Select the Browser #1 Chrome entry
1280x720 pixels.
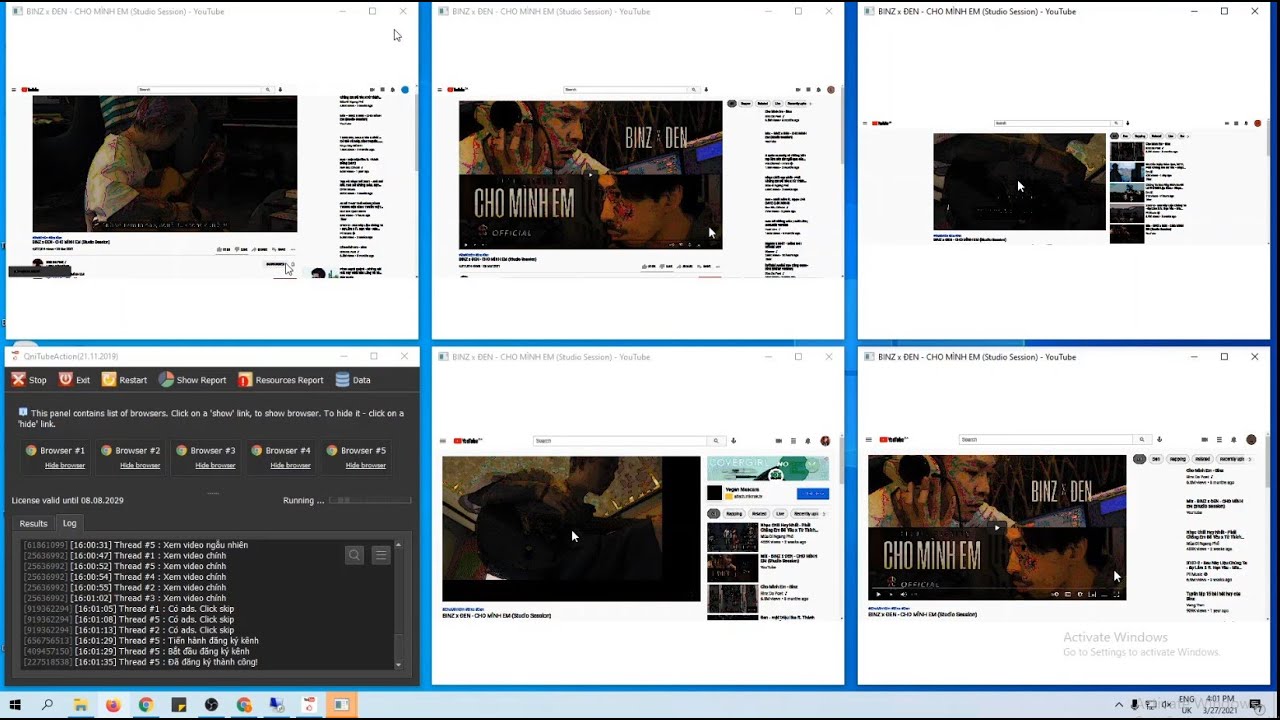pos(55,450)
